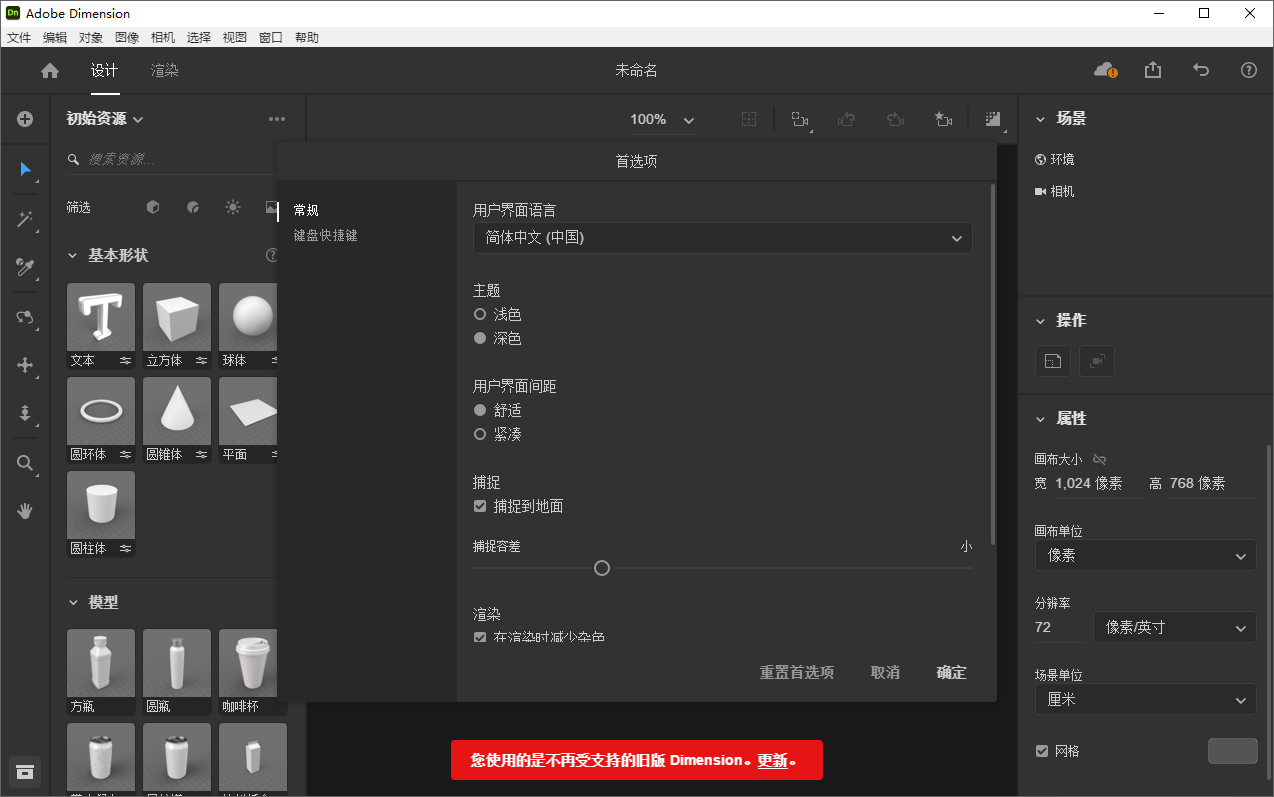Open the camera bookmarks star icon
Screen dimensions: 1274x797
pos(943,119)
